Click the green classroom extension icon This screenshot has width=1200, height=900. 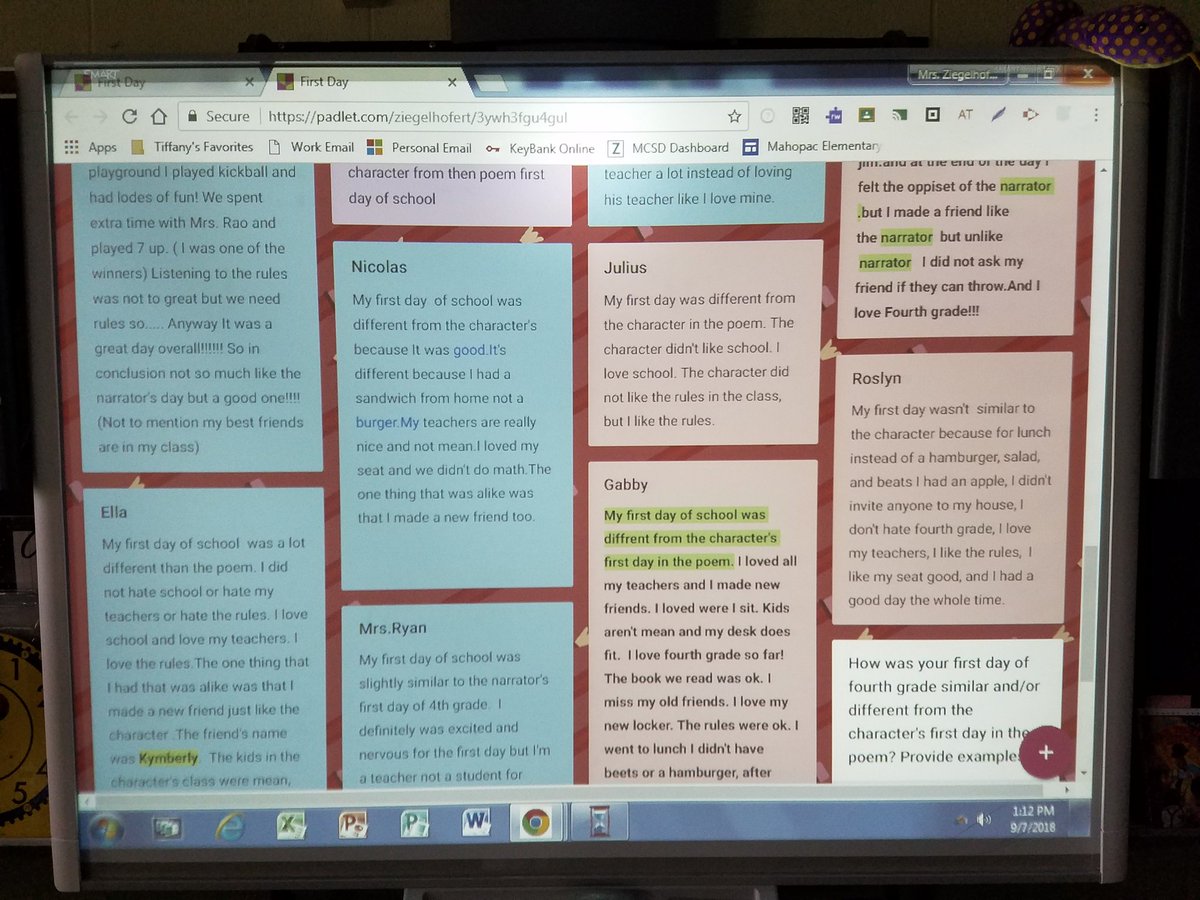(867, 115)
